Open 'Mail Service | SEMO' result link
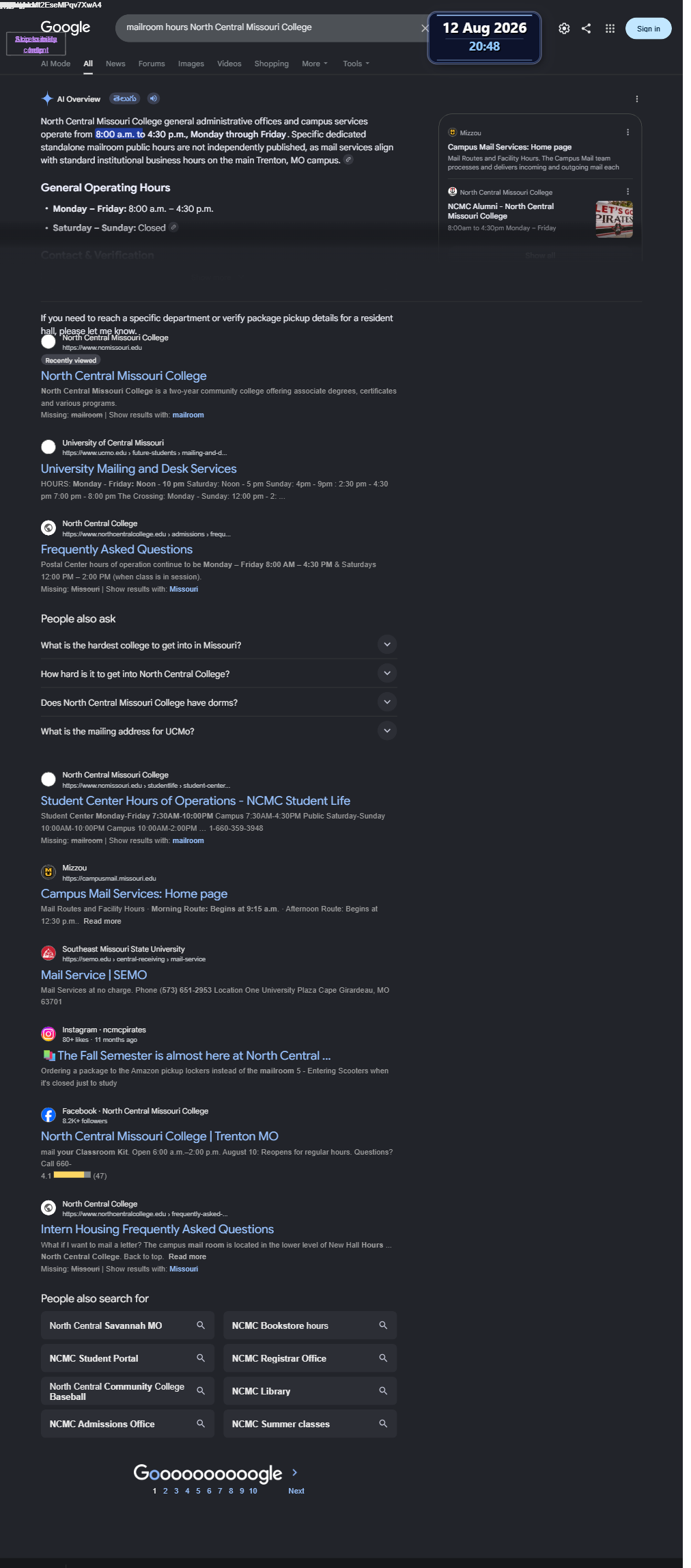This screenshot has height=1568, width=691. coord(94,975)
